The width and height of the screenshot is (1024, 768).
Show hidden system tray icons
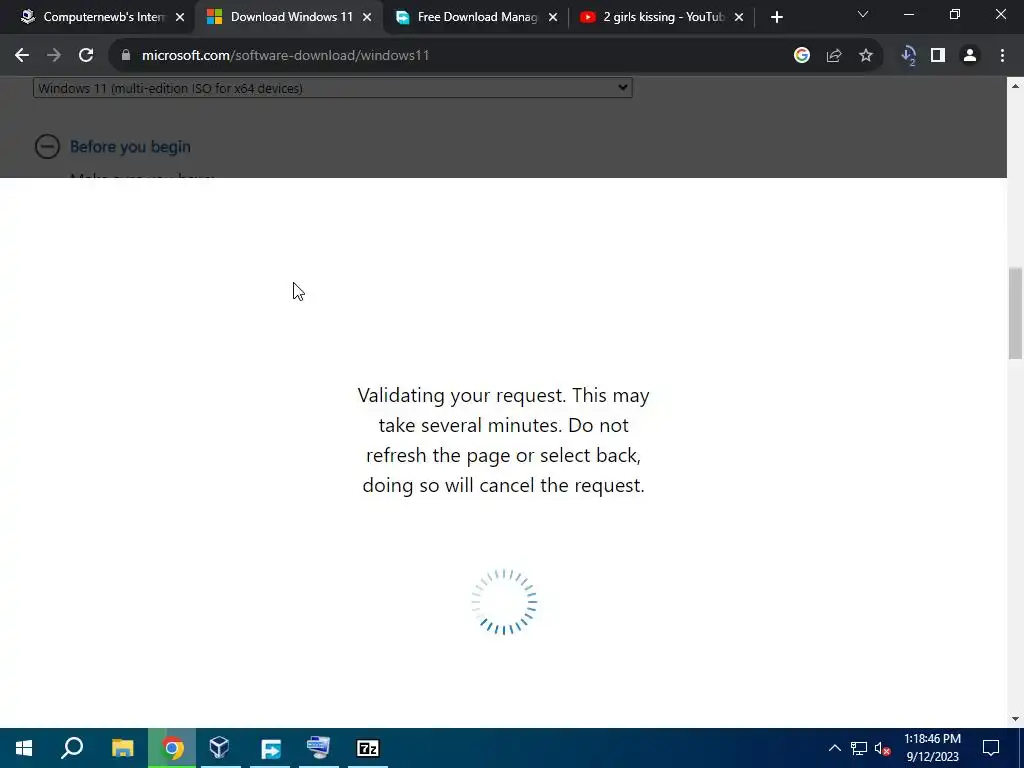(x=835, y=748)
